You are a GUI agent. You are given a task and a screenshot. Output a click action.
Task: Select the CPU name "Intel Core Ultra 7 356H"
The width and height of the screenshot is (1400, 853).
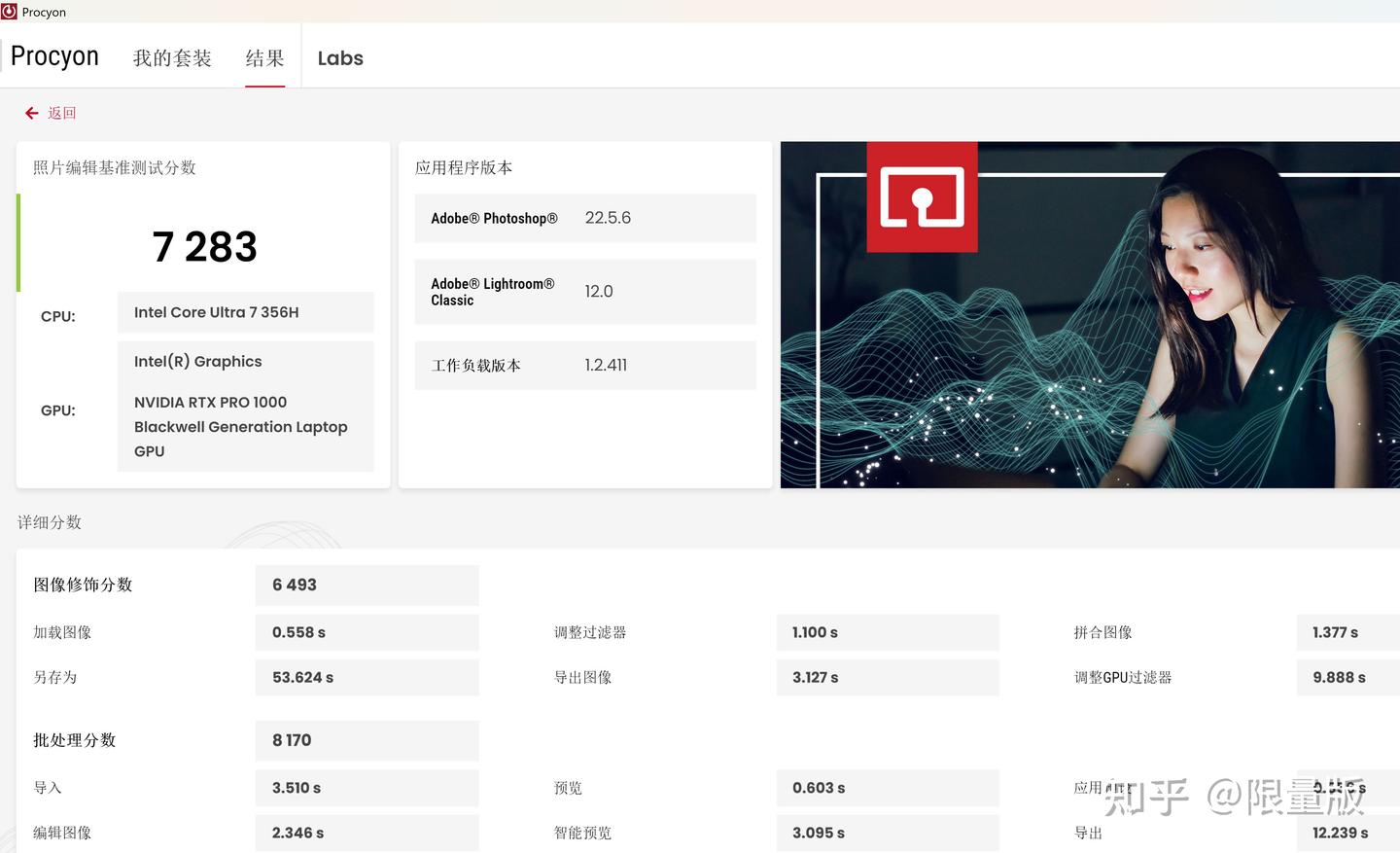pyautogui.click(x=217, y=312)
